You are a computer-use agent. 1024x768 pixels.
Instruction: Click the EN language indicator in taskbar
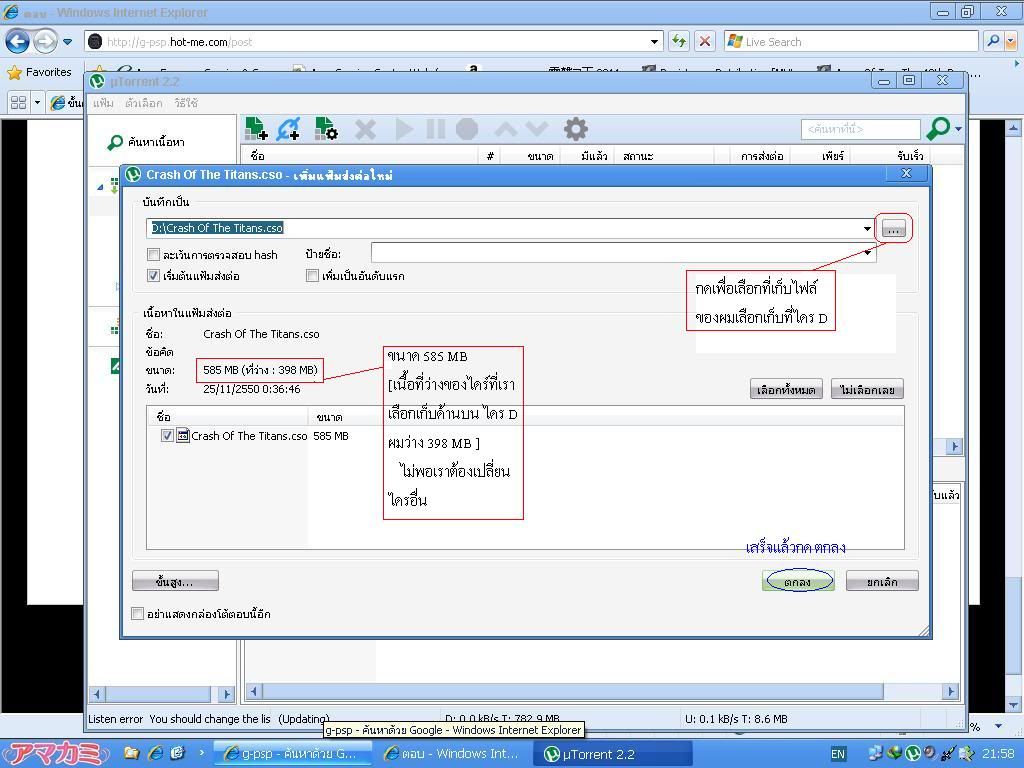tap(838, 754)
